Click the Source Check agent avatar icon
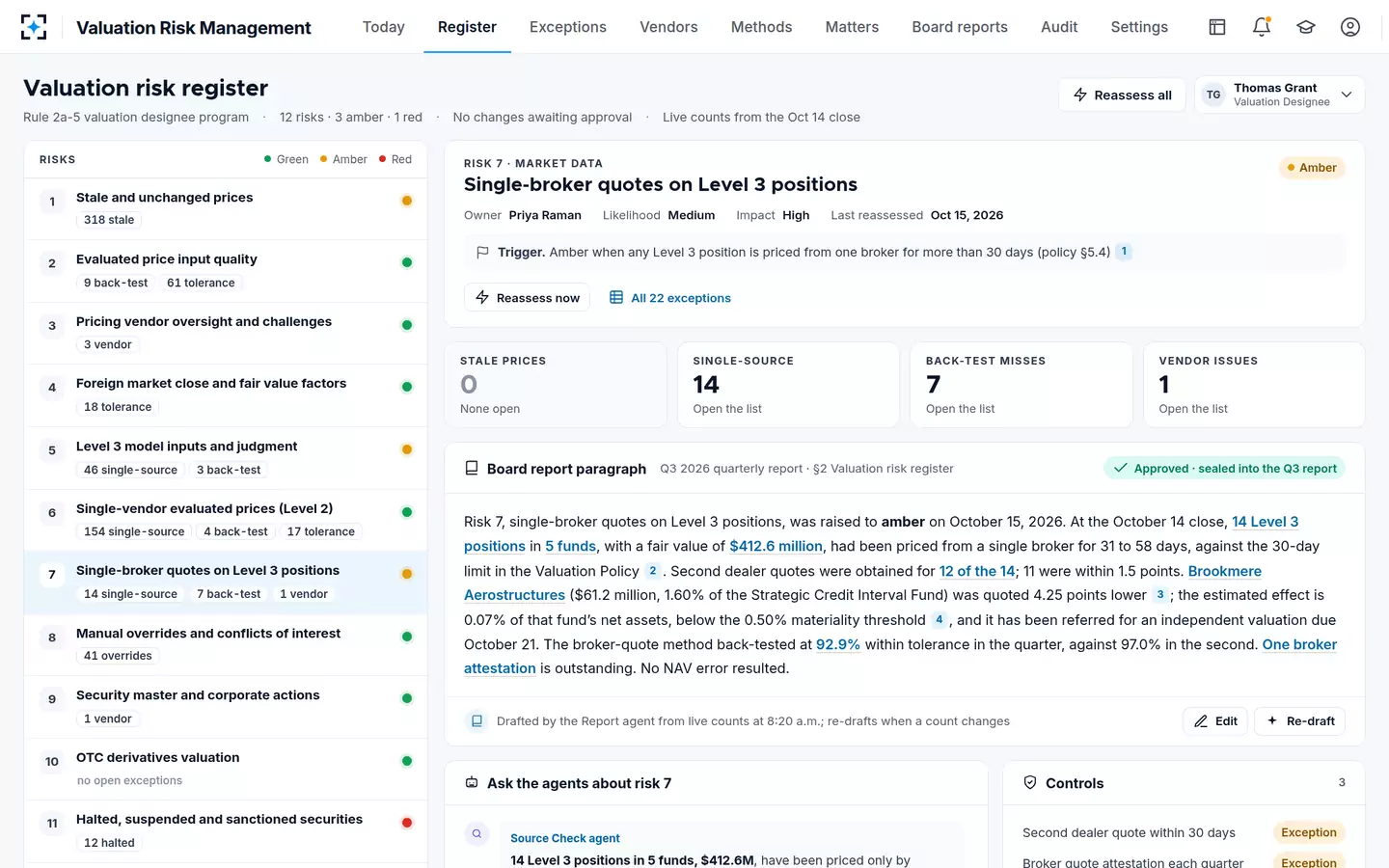The image size is (1389, 868). [x=477, y=834]
